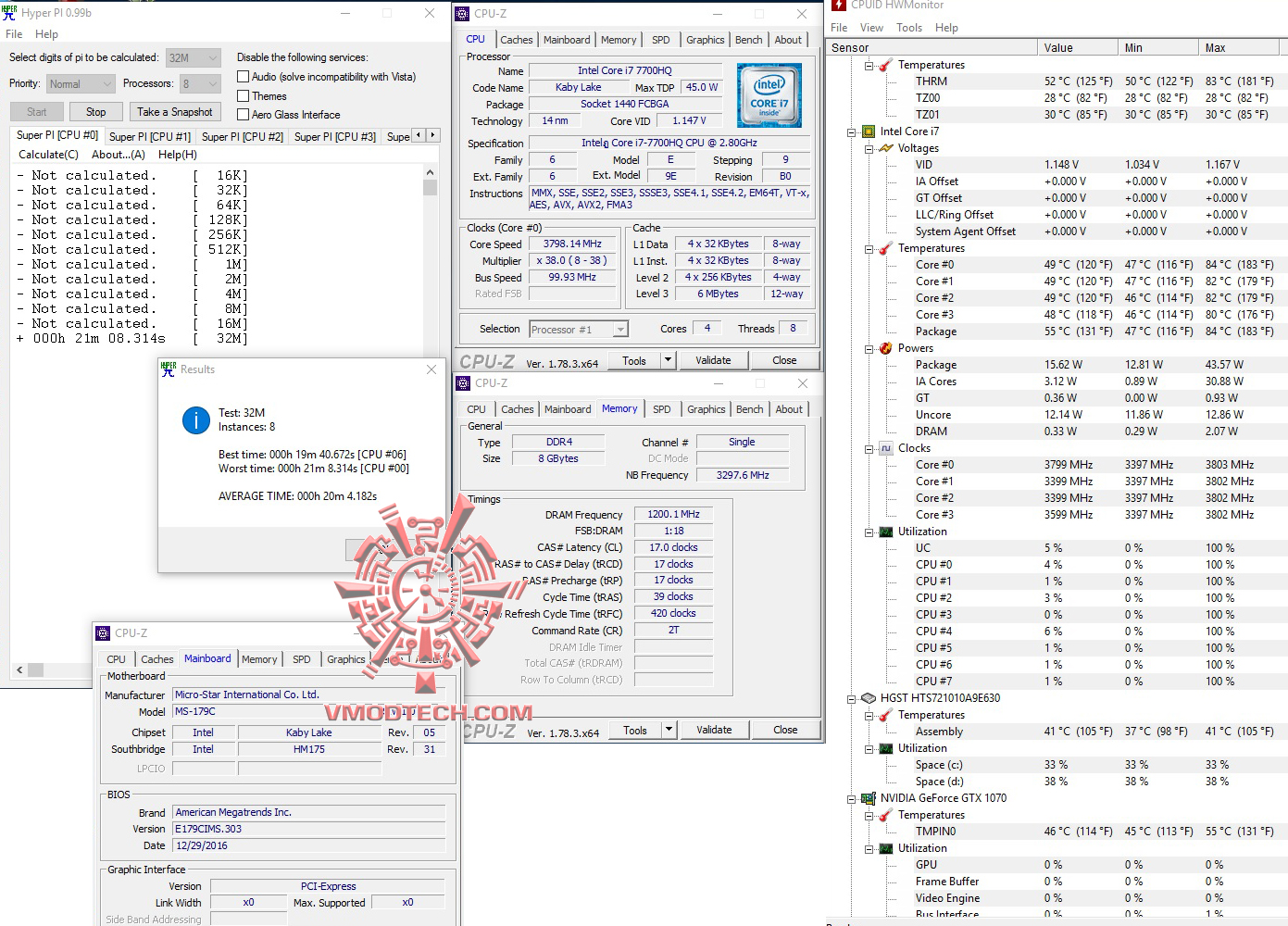Click Tools button in Memory CPU-Z window
The image size is (1288, 926).
coord(635,730)
